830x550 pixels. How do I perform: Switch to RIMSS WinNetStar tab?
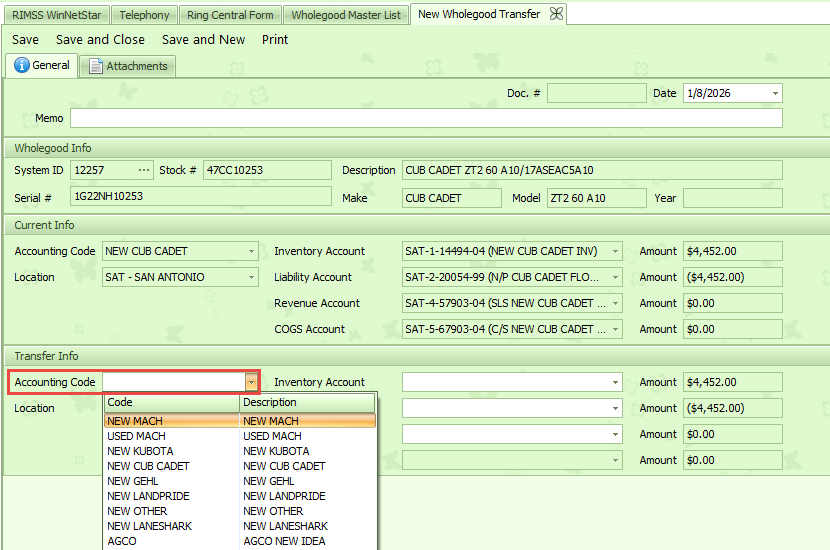[57, 15]
